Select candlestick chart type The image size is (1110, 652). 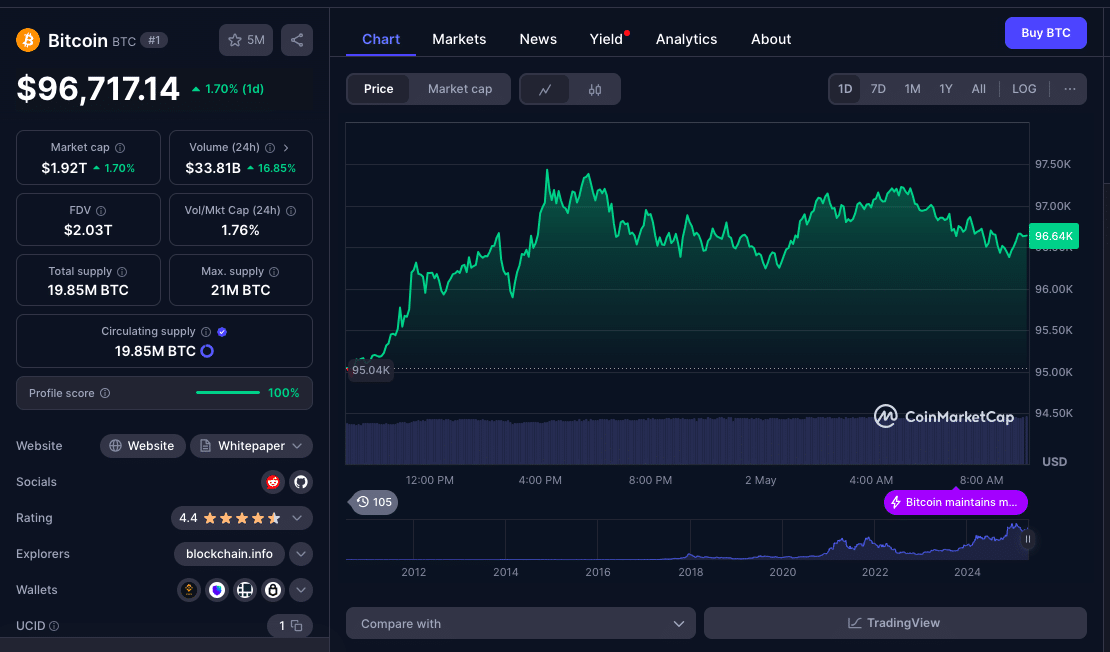595,90
